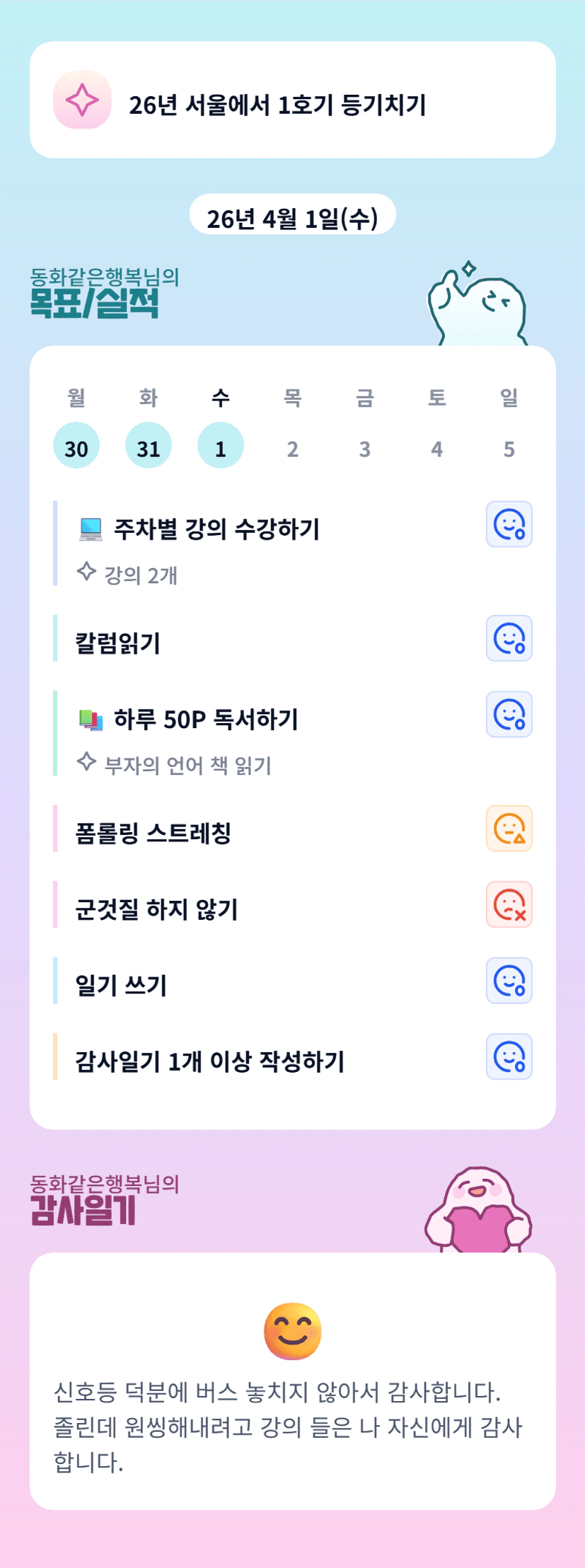Select Monday 30 in week calendar
The height and width of the screenshot is (1568, 585).
point(76,446)
